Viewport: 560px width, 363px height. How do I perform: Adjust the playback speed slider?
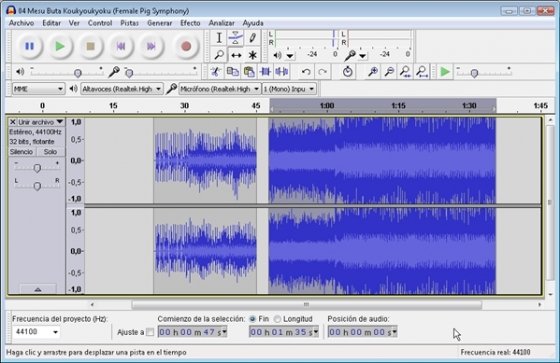[x=474, y=73]
